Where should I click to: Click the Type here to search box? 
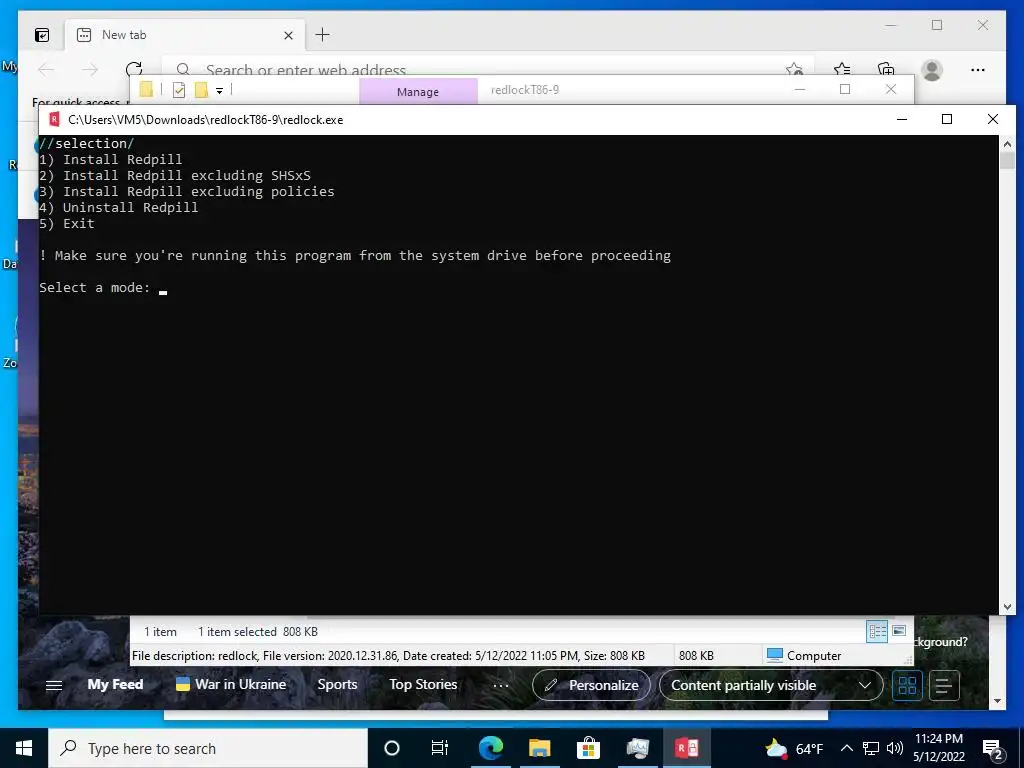208,748
